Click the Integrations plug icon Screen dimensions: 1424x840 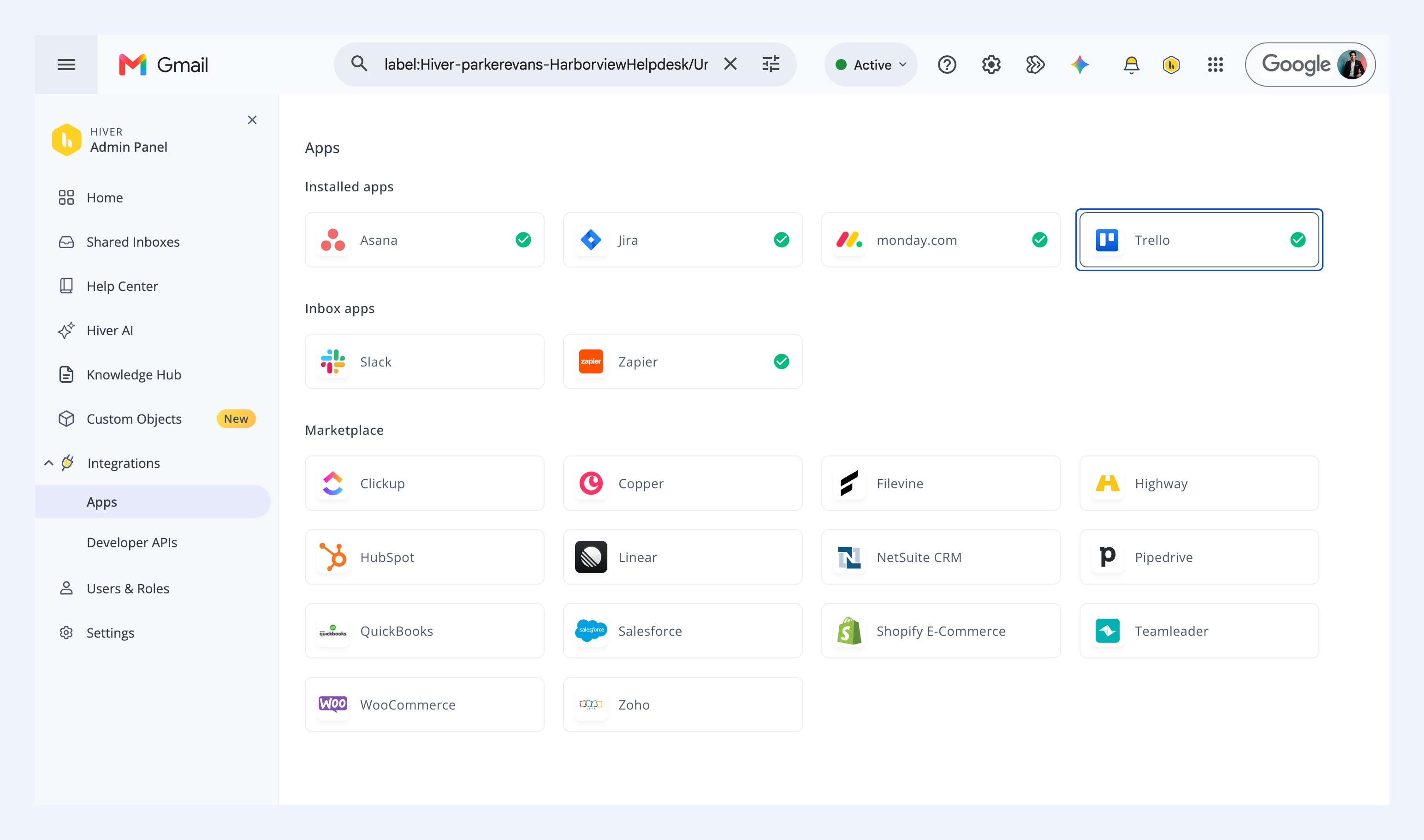pos(68,462)
